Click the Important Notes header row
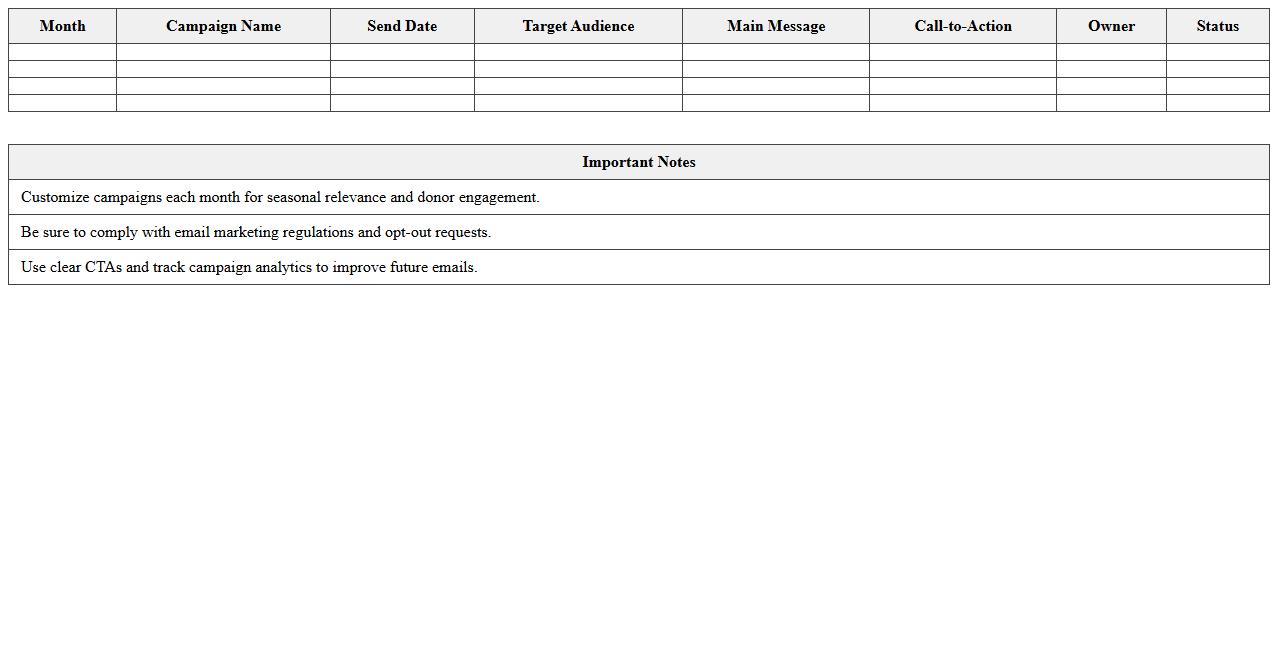The height and width of the screenshot is (650, 1278). click(638, 162)
